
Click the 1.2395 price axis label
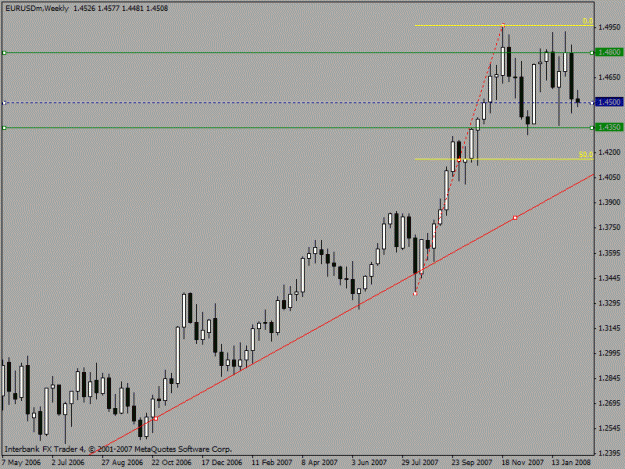(x=610, y=453)
